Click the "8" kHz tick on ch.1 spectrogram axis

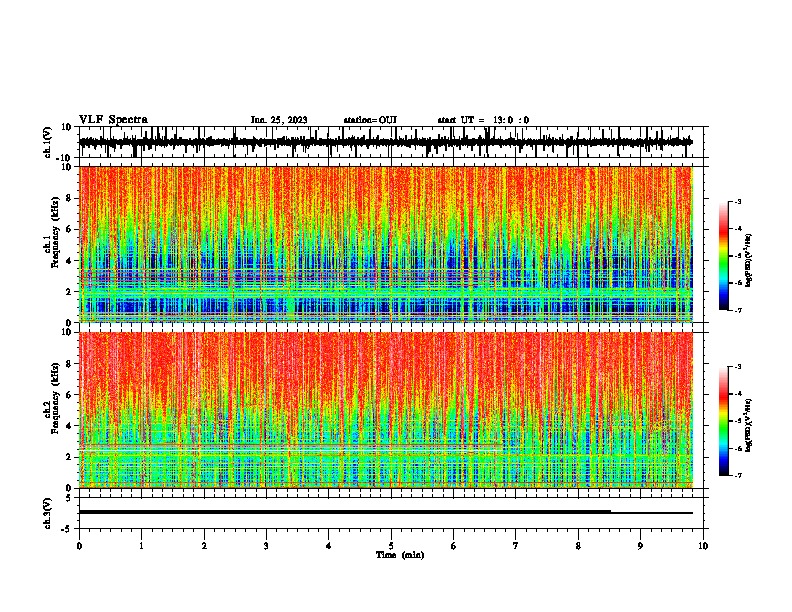(x=69, y=198)
